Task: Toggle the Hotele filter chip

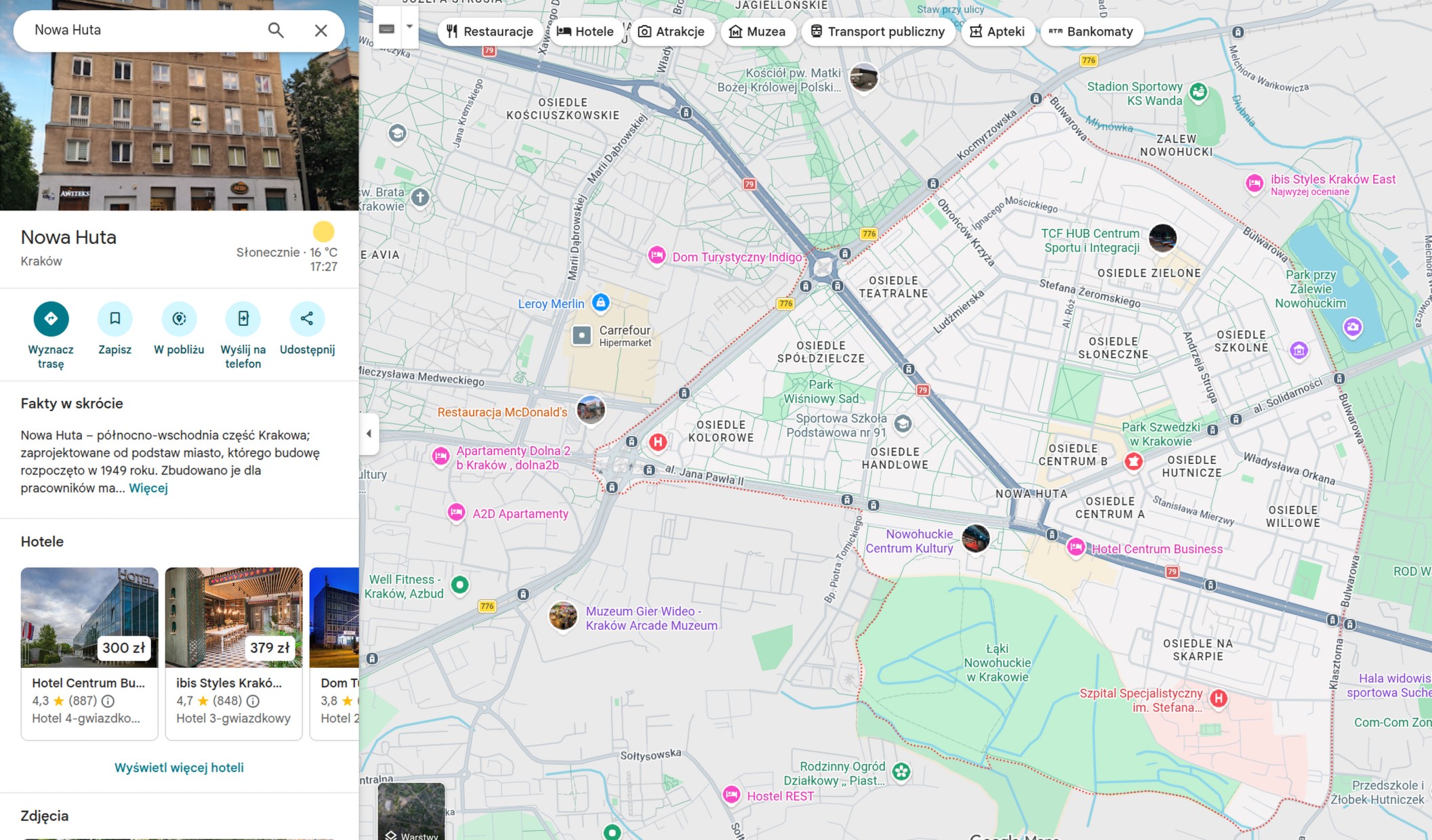Action: pos(586,31)
